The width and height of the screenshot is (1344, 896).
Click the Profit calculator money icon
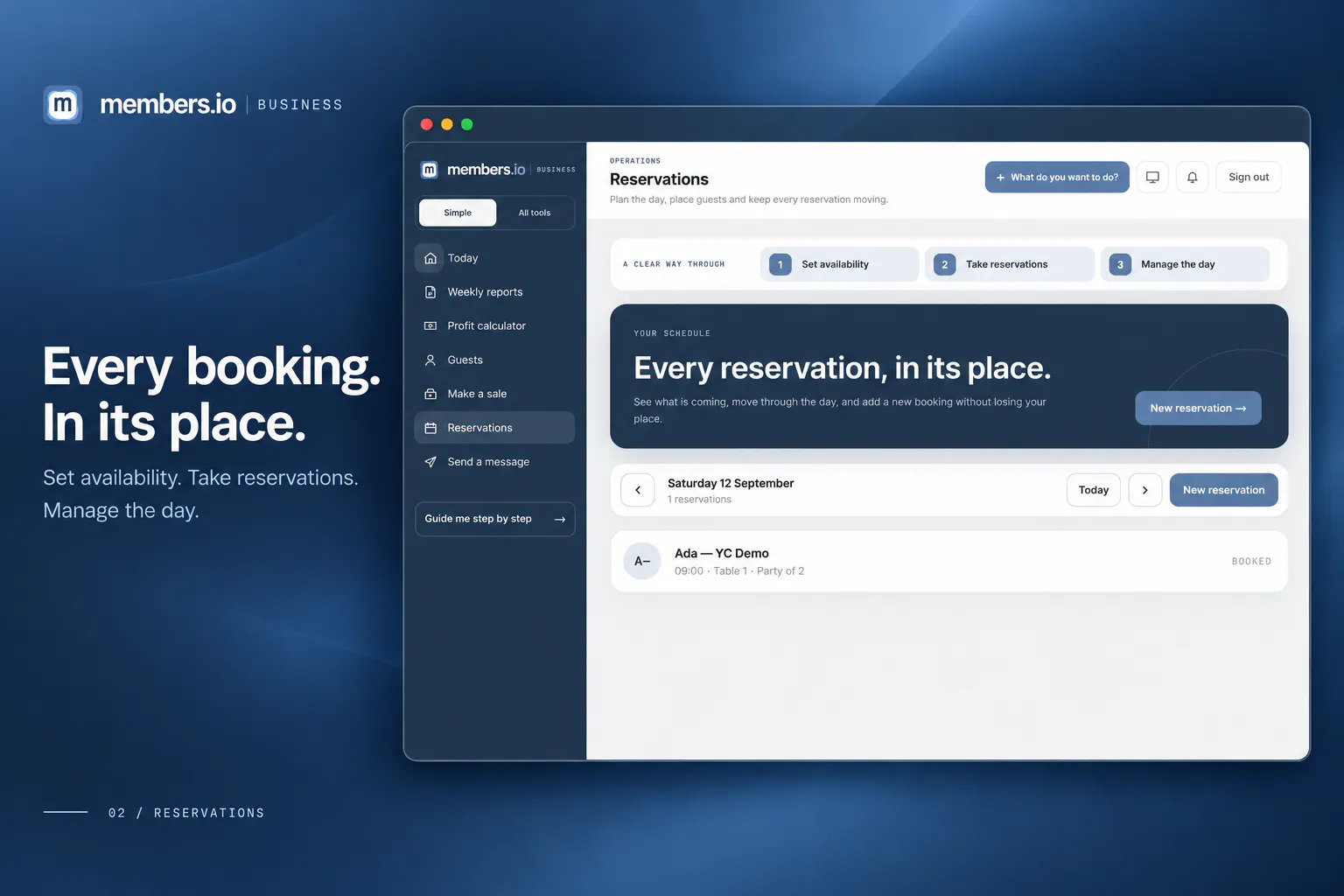[x=430, y=325]
